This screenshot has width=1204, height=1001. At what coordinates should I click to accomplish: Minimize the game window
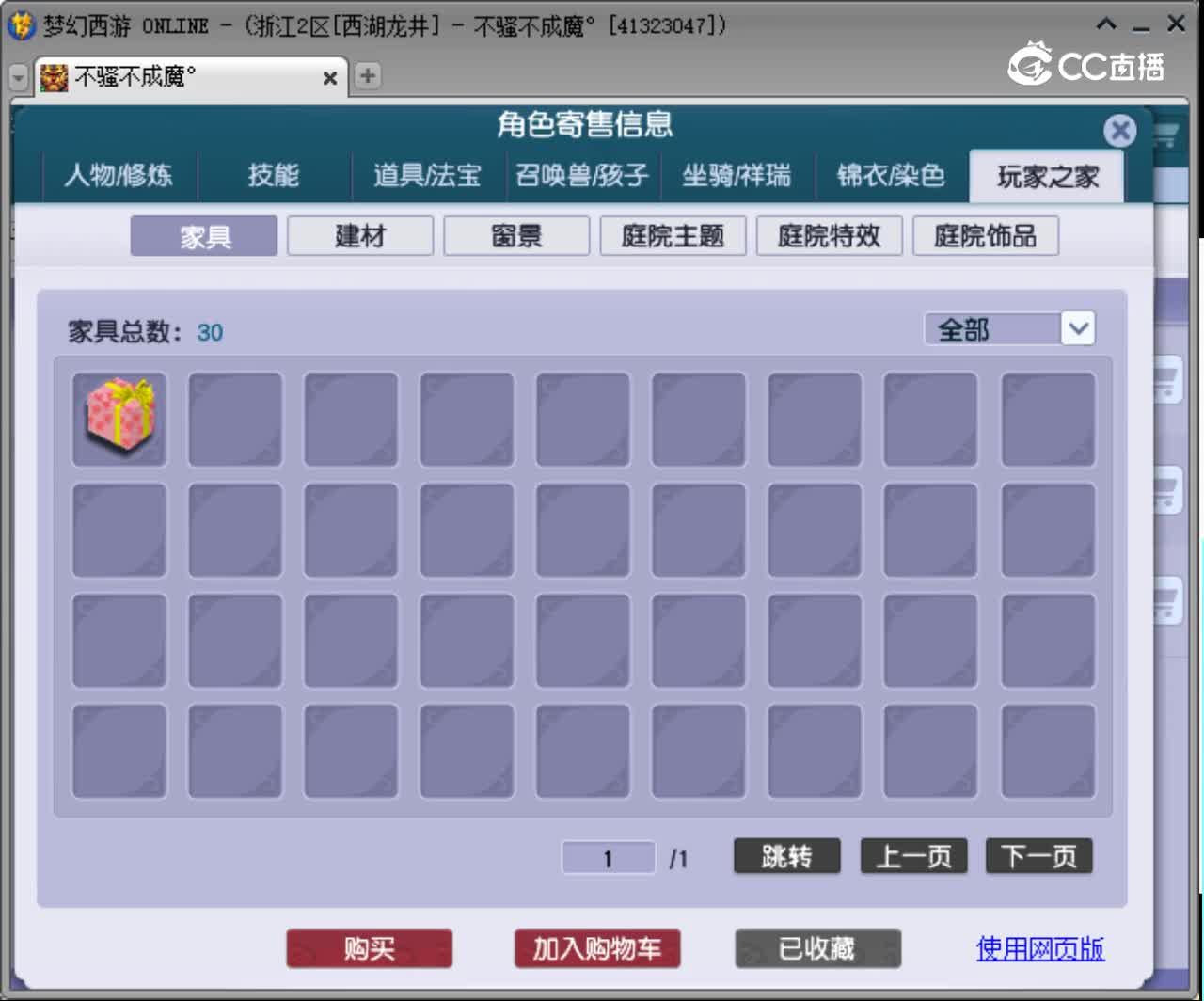[x=1142, y=25]
